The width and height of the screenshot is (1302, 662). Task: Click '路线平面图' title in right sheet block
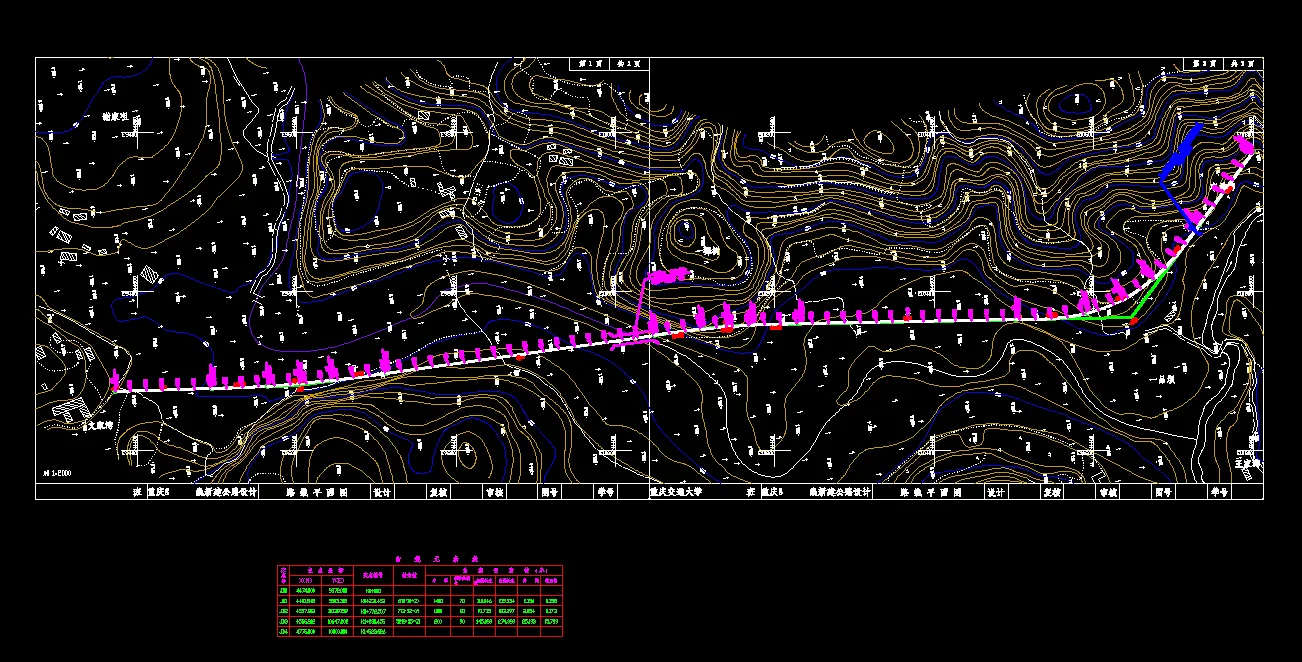[x=930, y=492]
